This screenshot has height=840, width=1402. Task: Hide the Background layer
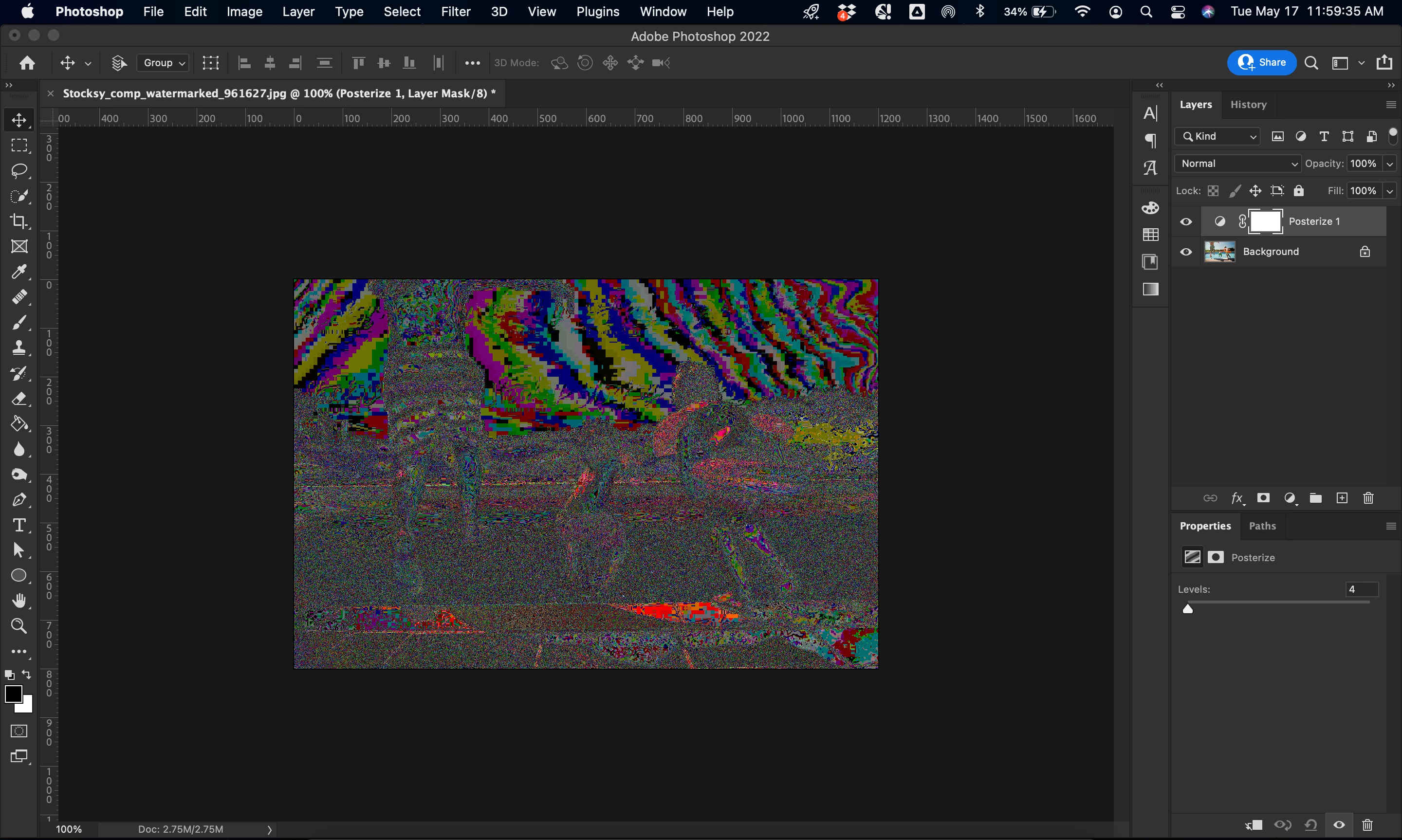1186,252
